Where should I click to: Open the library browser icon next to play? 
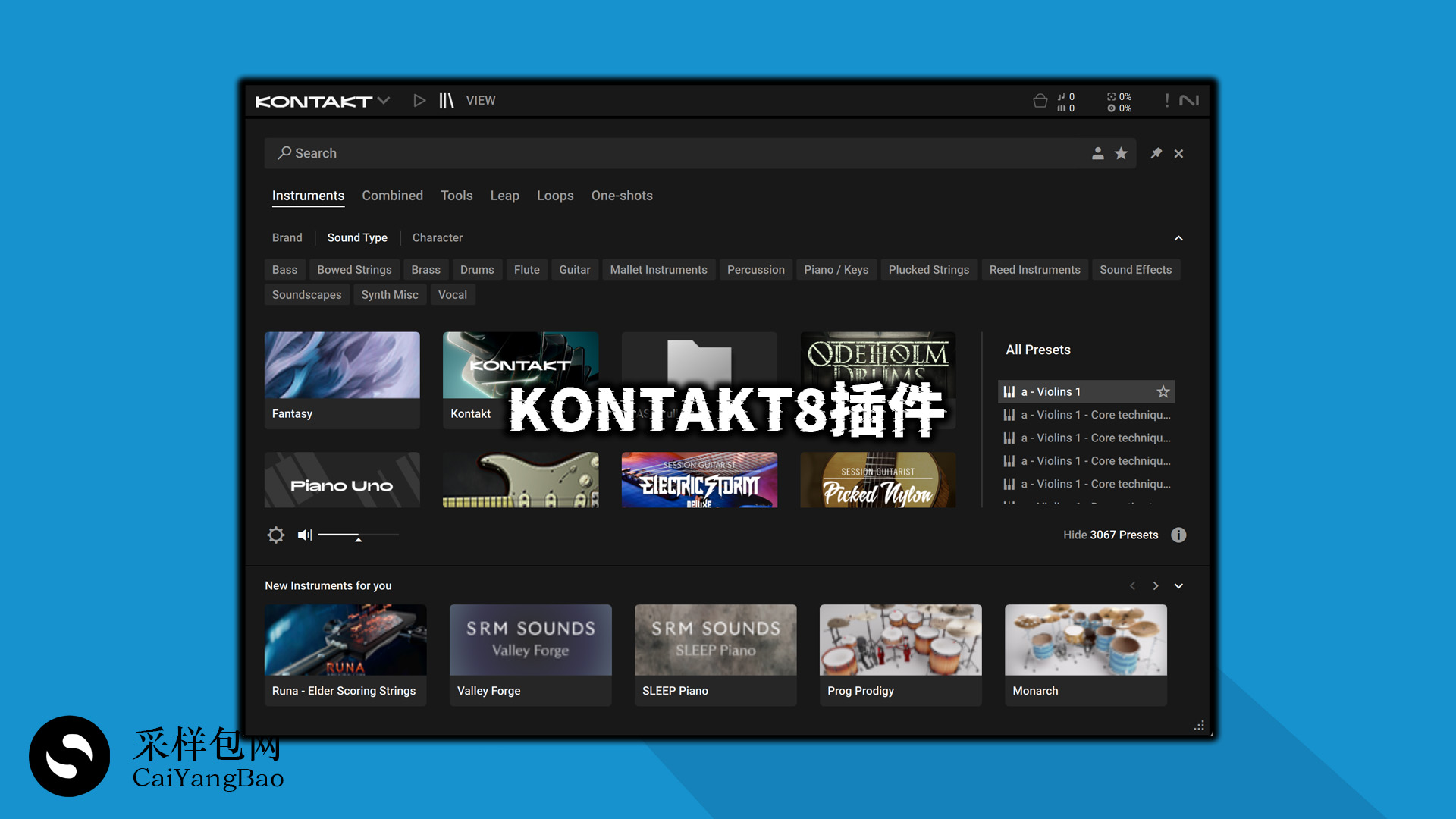(x=446, y=100)
